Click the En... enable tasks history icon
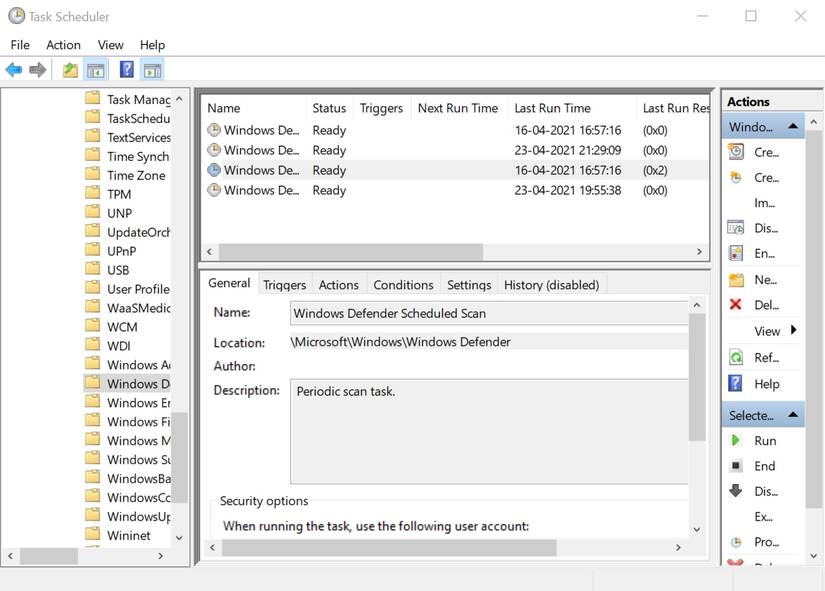Image resolution: width=825 pixels, height=591 pixels. pyautogui.click(x=736, y=253)
